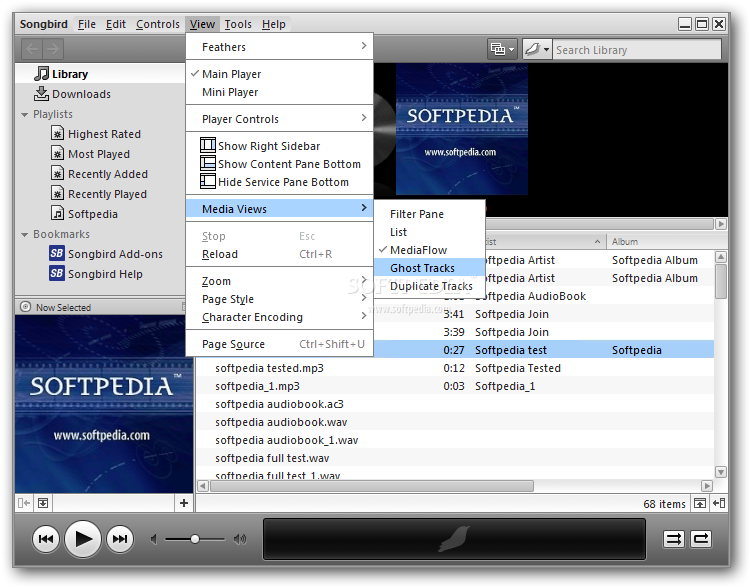Click the Songbird Add-ons SB bookmark icon
Image resolution: width=751 pixels, height=588 pixels.
click(57, 254)
